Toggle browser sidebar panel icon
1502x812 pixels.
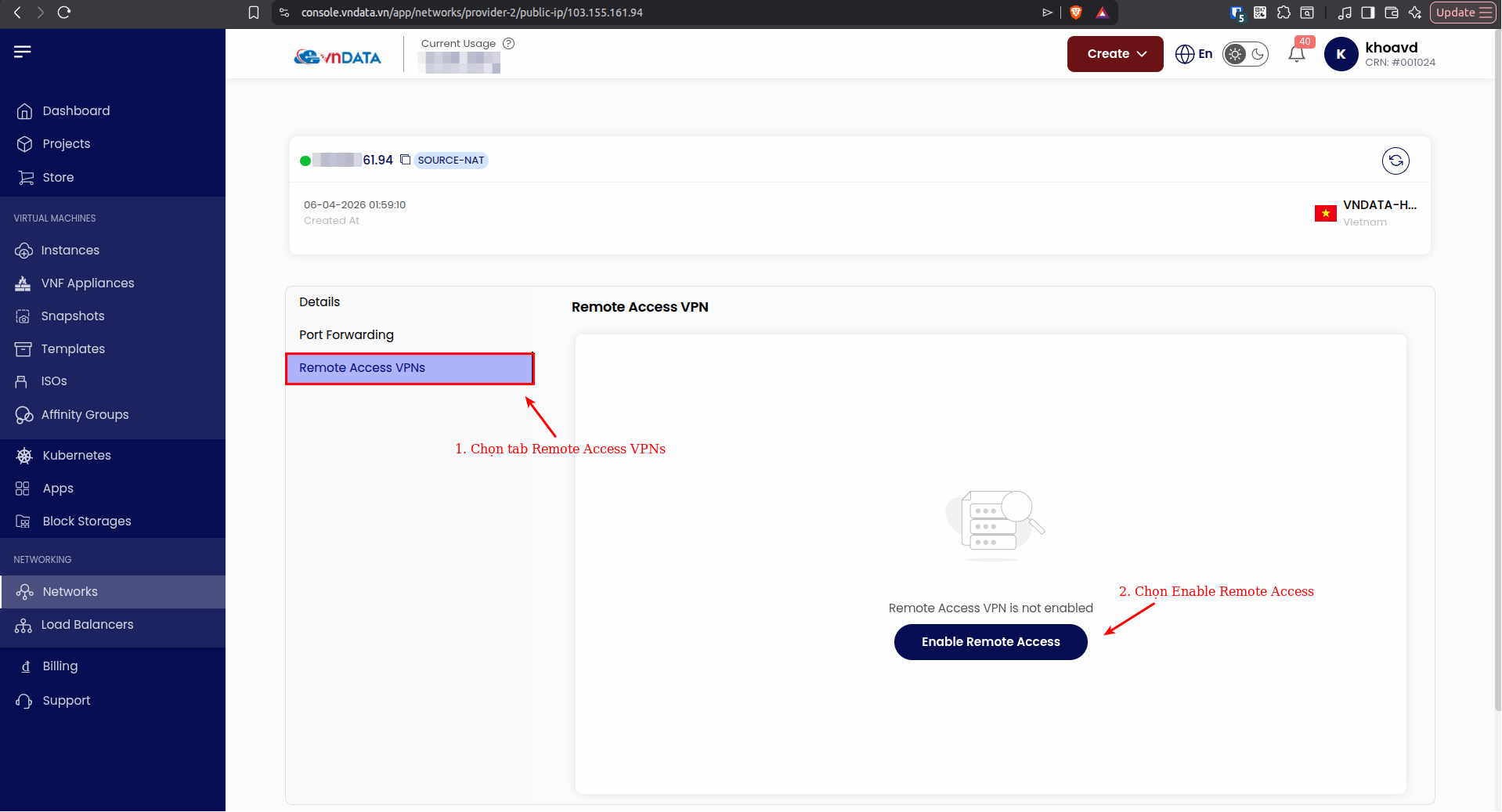[1368, 13]
